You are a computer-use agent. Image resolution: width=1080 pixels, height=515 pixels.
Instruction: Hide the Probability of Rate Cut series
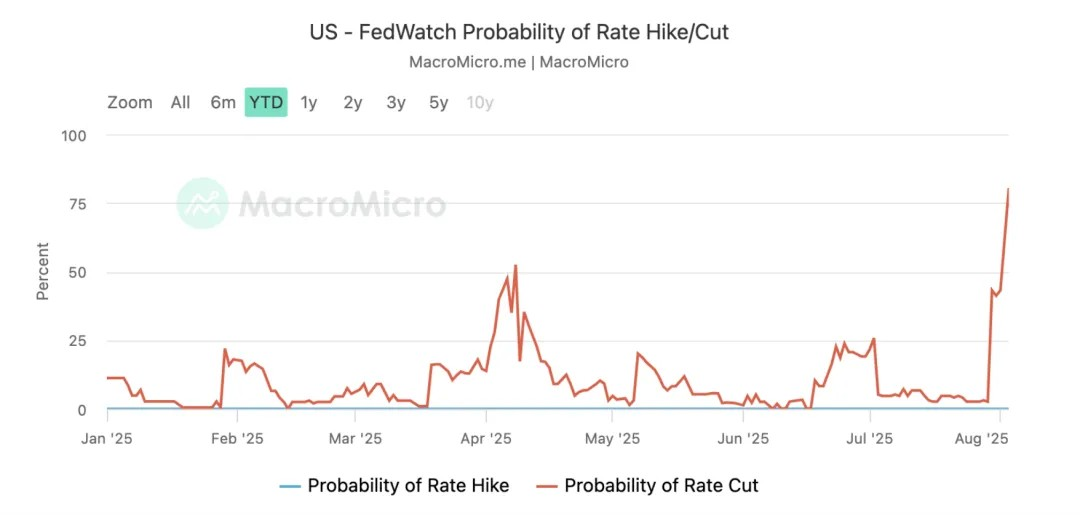click(661, 486)
